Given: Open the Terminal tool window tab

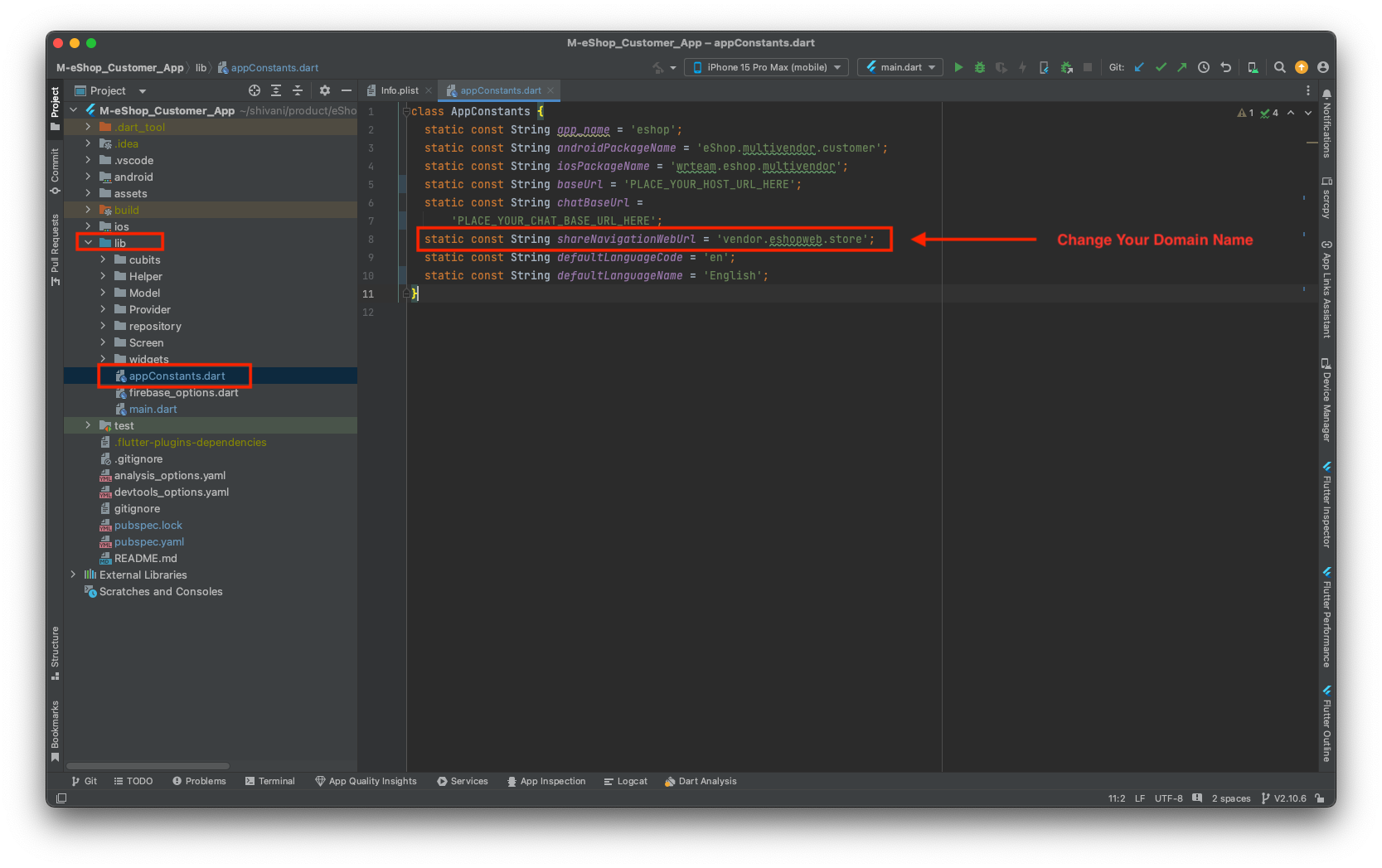Looking at the screenshot, I should point(269,781).
